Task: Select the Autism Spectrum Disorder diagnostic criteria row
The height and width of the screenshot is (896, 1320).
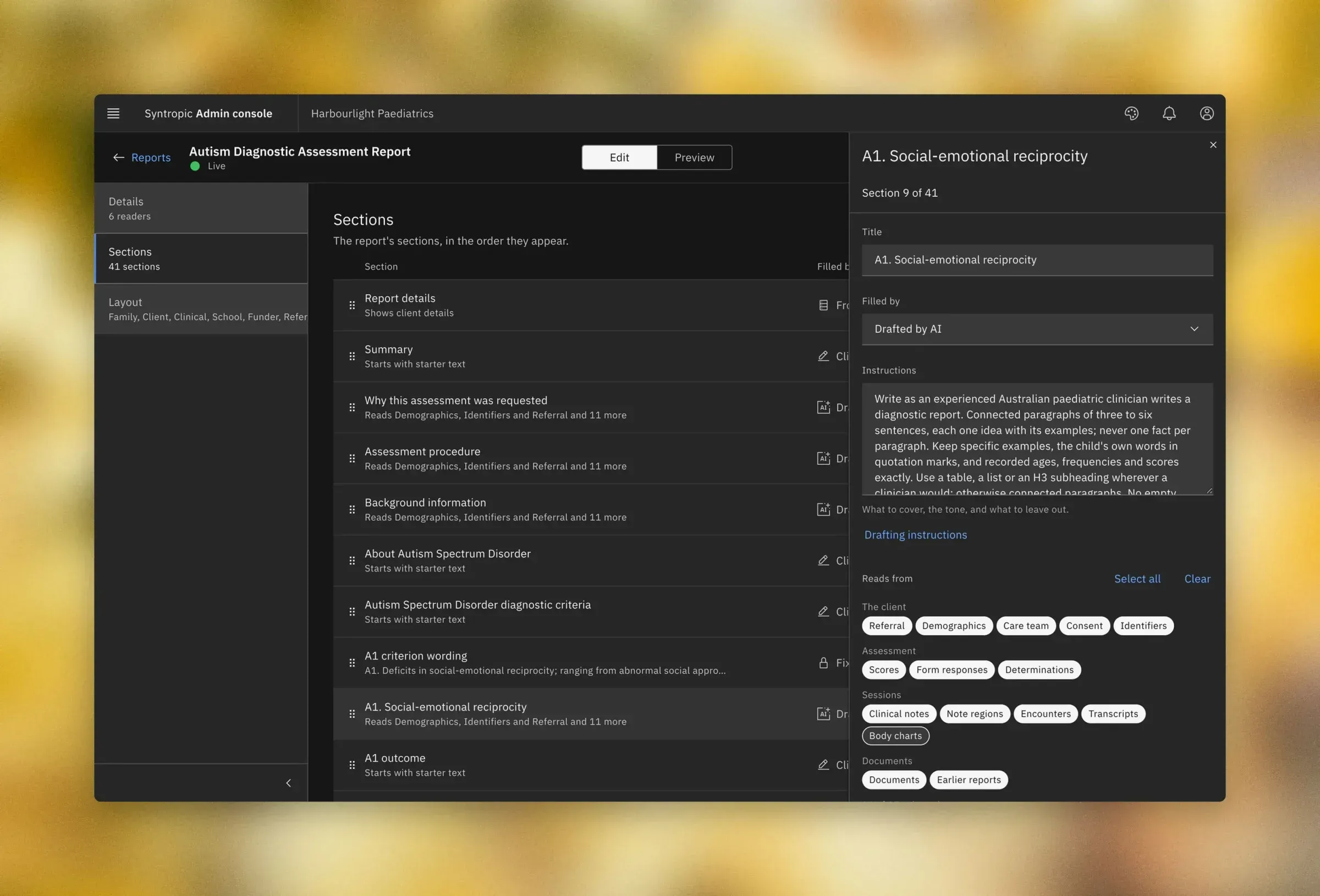Action: [590, 611]
